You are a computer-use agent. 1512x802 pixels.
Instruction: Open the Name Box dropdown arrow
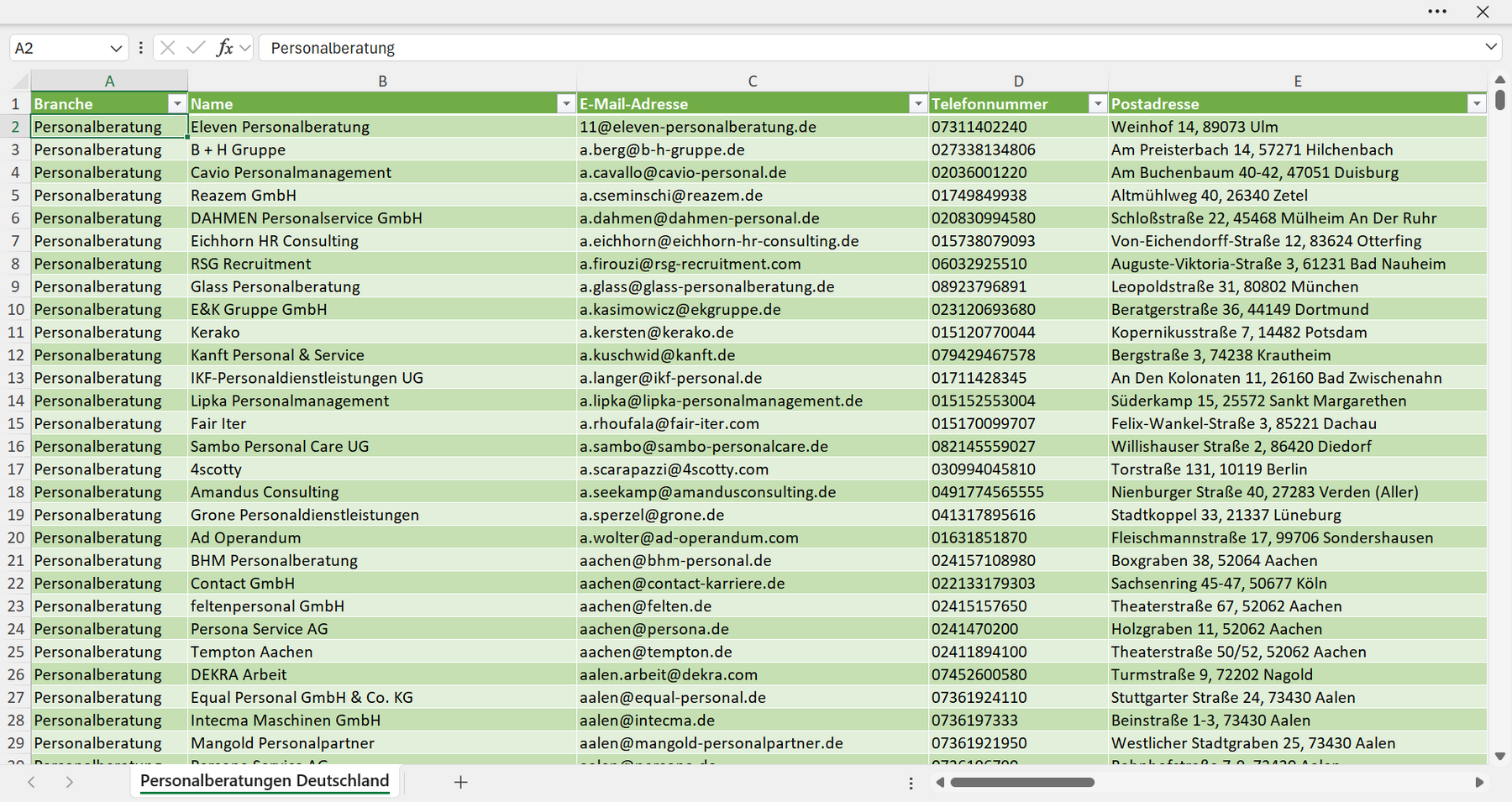[x=116, y=48]
